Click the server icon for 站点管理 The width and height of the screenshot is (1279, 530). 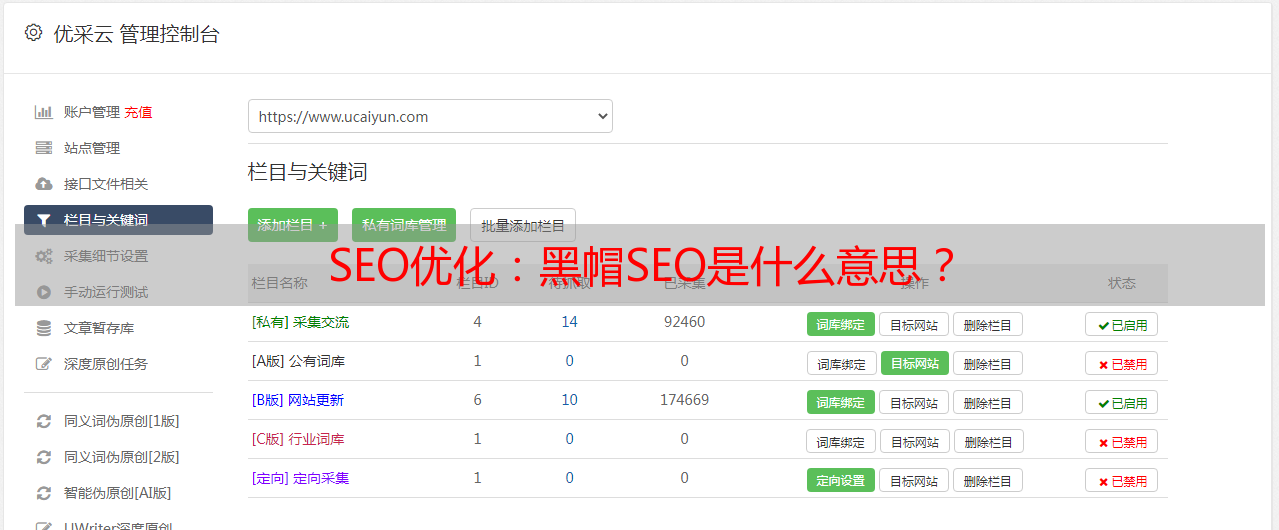[x=43, y=148]
